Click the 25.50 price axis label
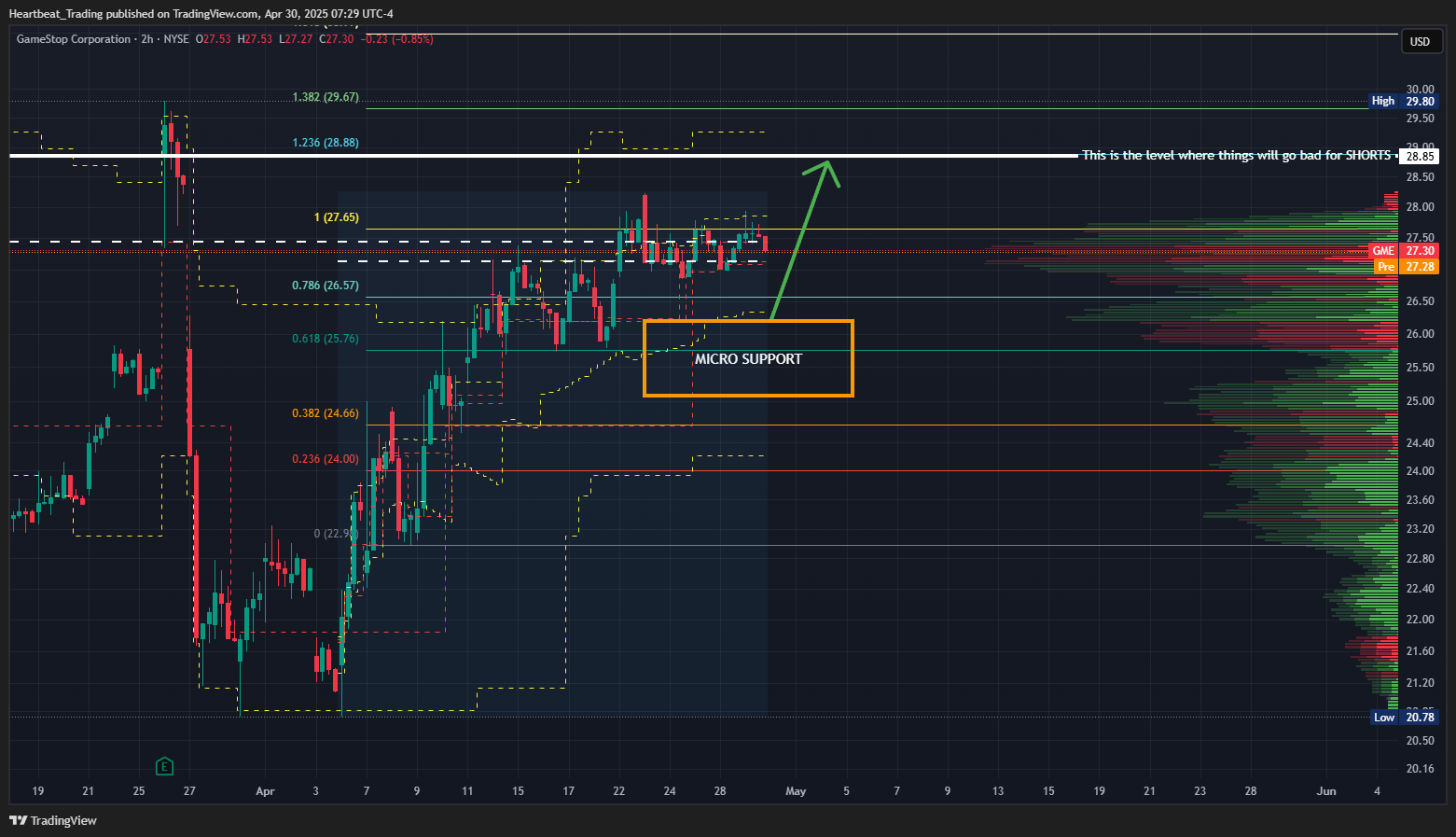Viewport: 1456px width, 837px height. point(1421,368)
